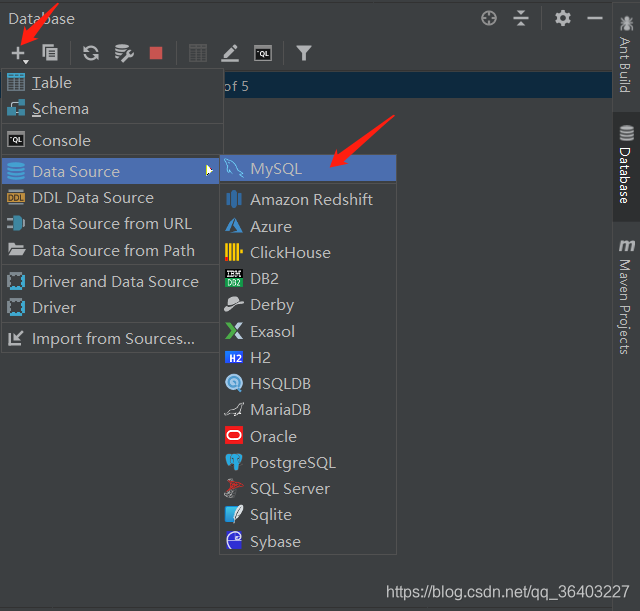The height and width of the screenshot is (611, 640).
Task: Select Data Source menu entry
Action: click(111, 171)
